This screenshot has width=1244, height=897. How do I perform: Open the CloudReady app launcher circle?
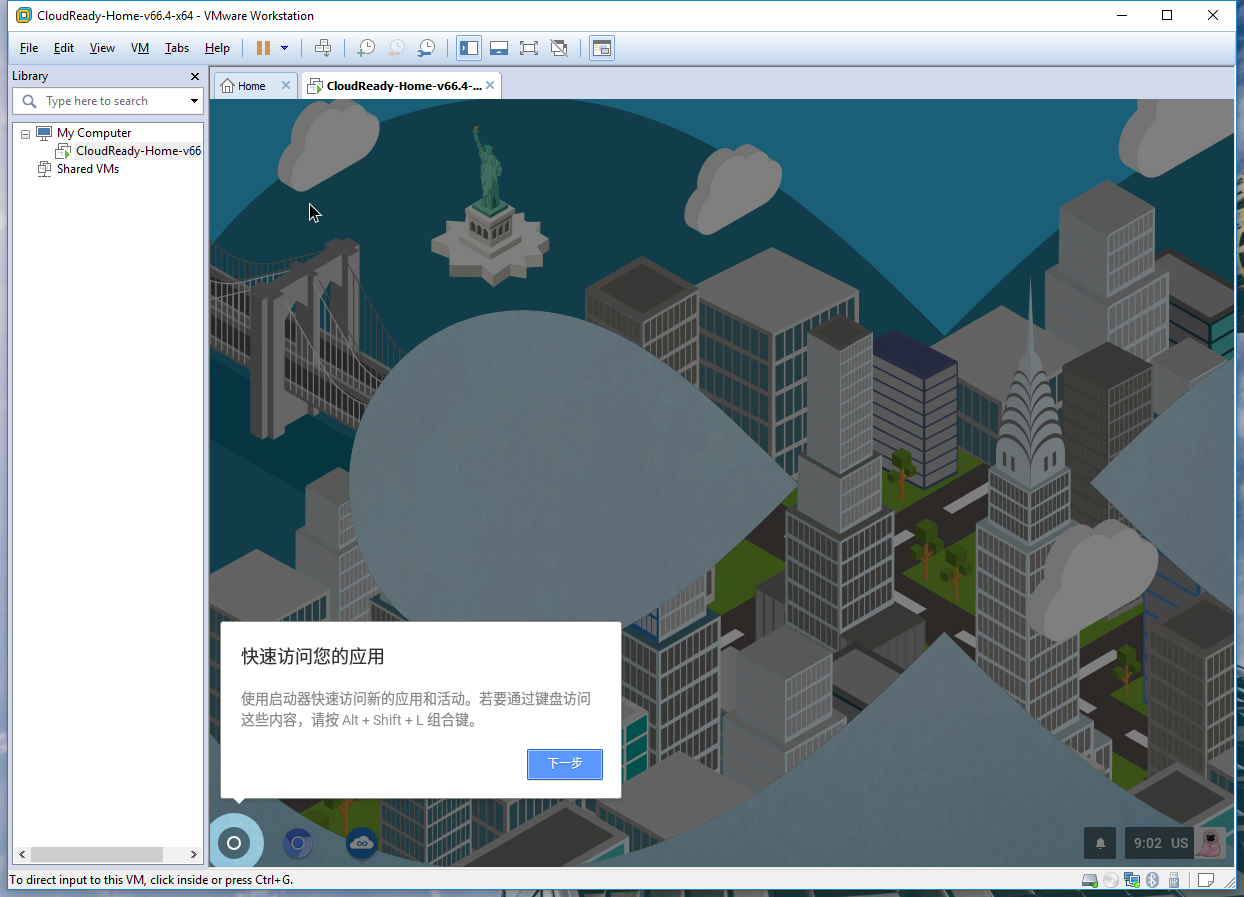(236, 841)
